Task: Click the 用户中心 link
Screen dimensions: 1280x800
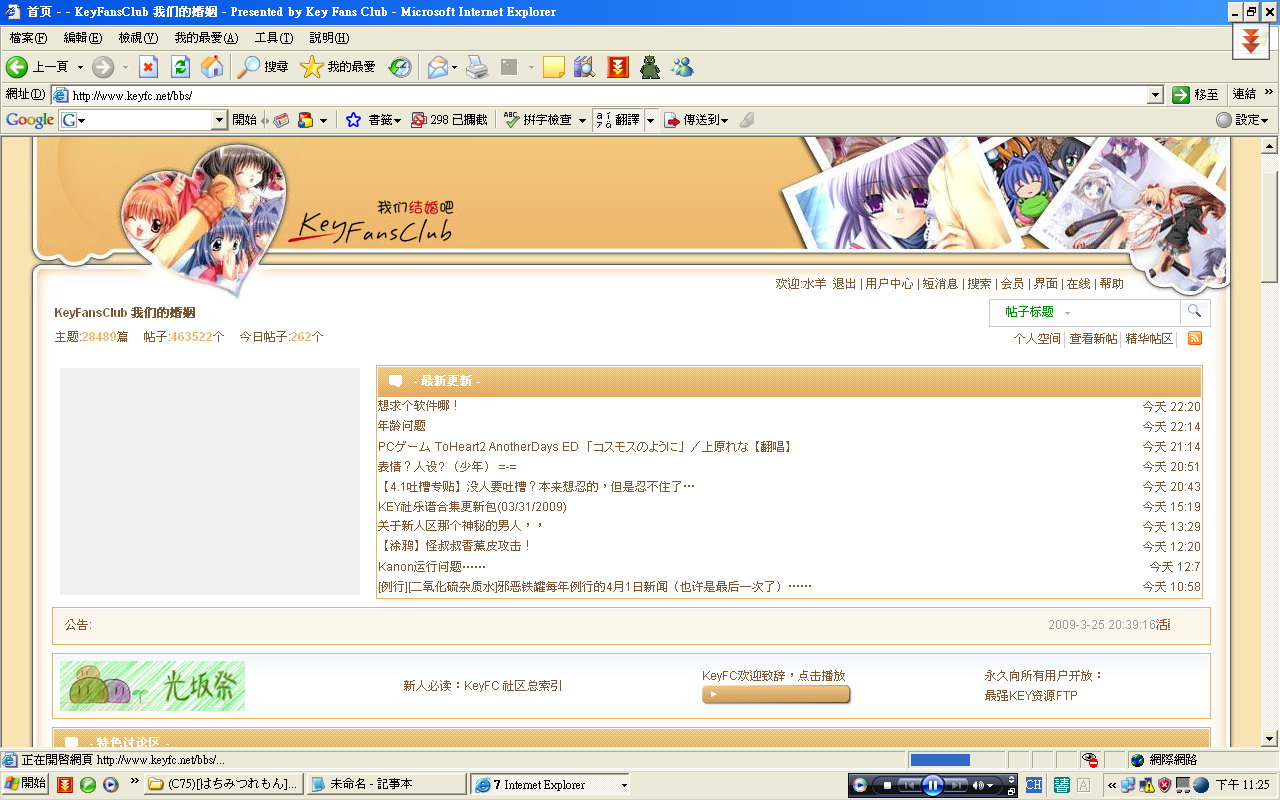Action: 889,284
